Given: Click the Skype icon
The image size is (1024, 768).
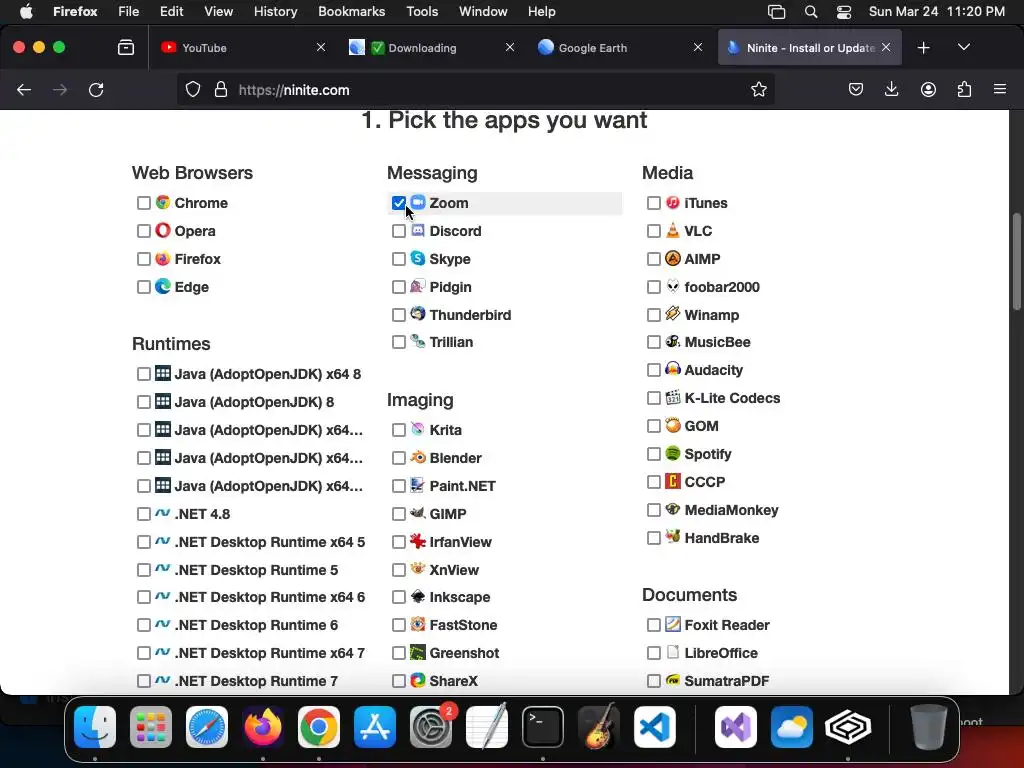Looking at the screenshot, I should pos(418,259).
